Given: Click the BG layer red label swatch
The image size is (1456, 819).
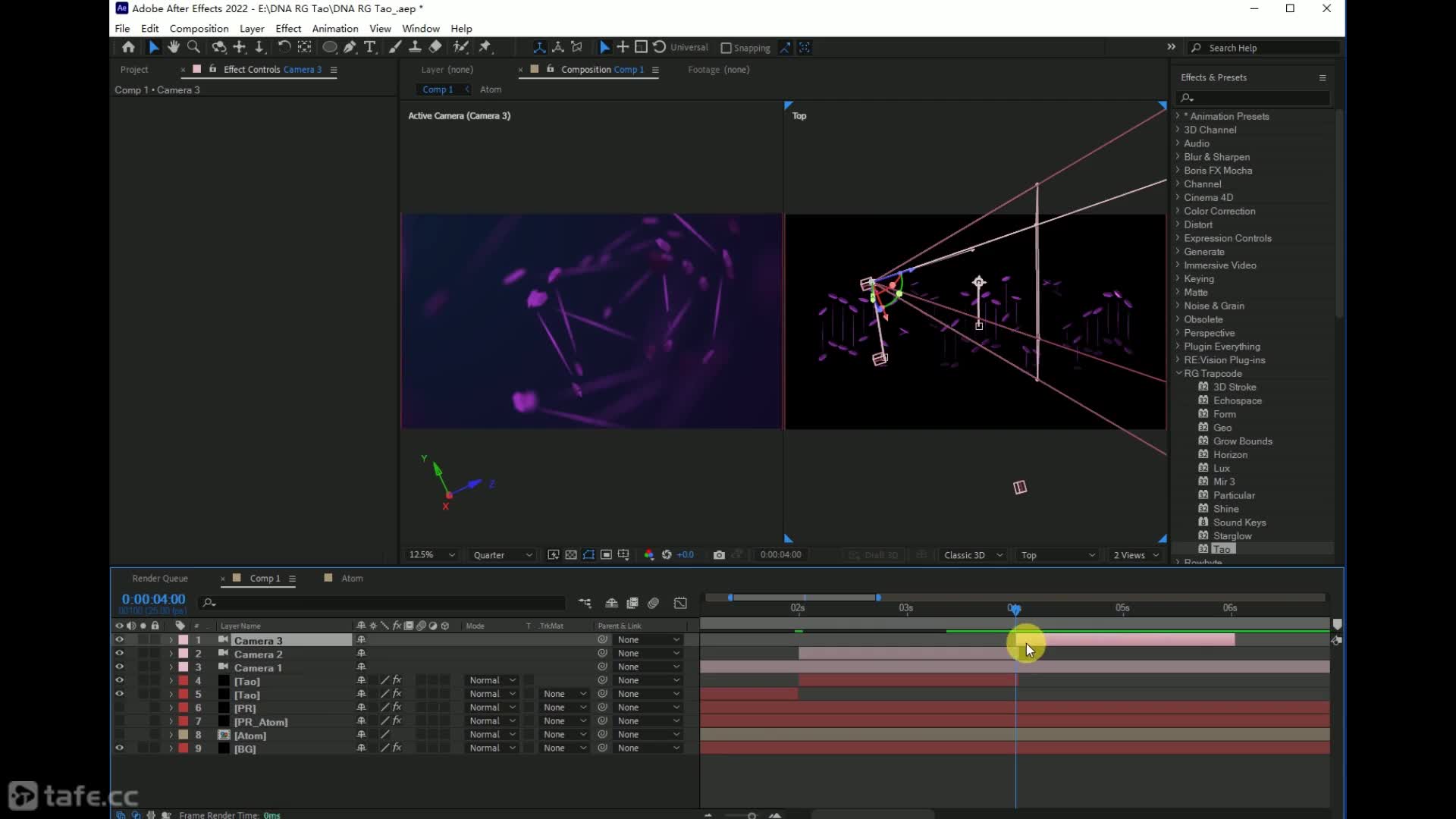Looking at the screenshot, I should (x=184, y=748).
